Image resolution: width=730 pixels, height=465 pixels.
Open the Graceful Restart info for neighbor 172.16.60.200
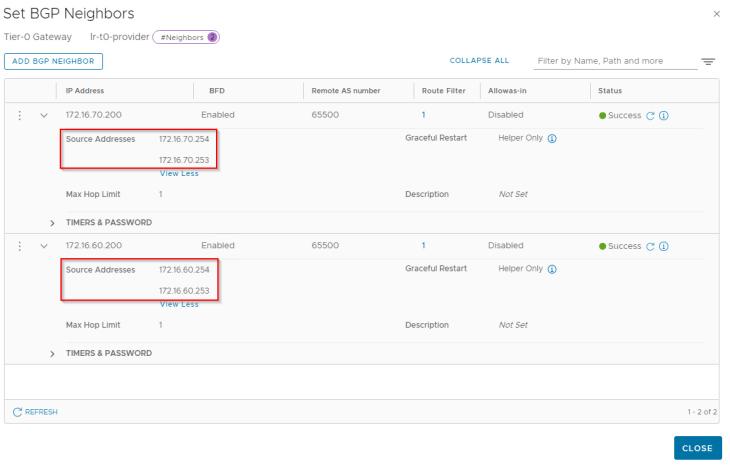tap(552, 269)
